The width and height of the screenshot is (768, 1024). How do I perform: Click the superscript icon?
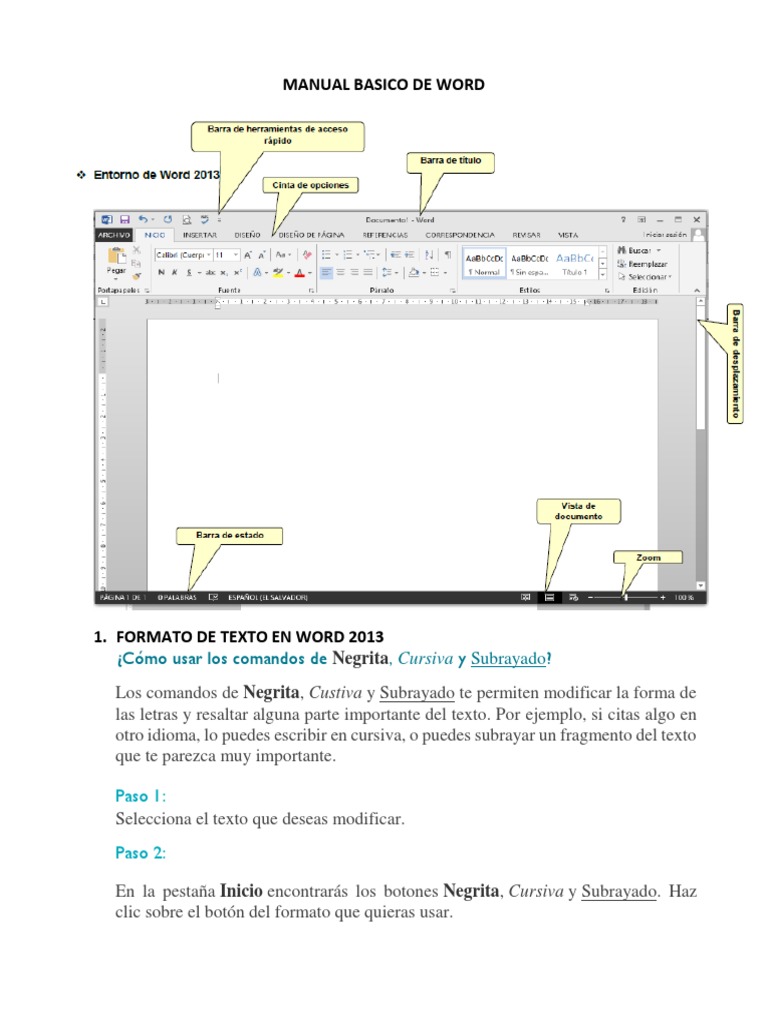pos(238,273)
